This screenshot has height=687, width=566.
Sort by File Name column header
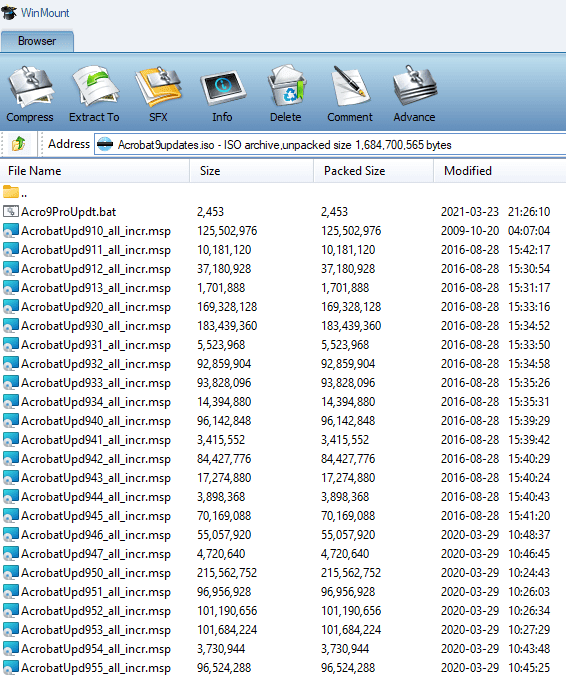coord(95,171)
